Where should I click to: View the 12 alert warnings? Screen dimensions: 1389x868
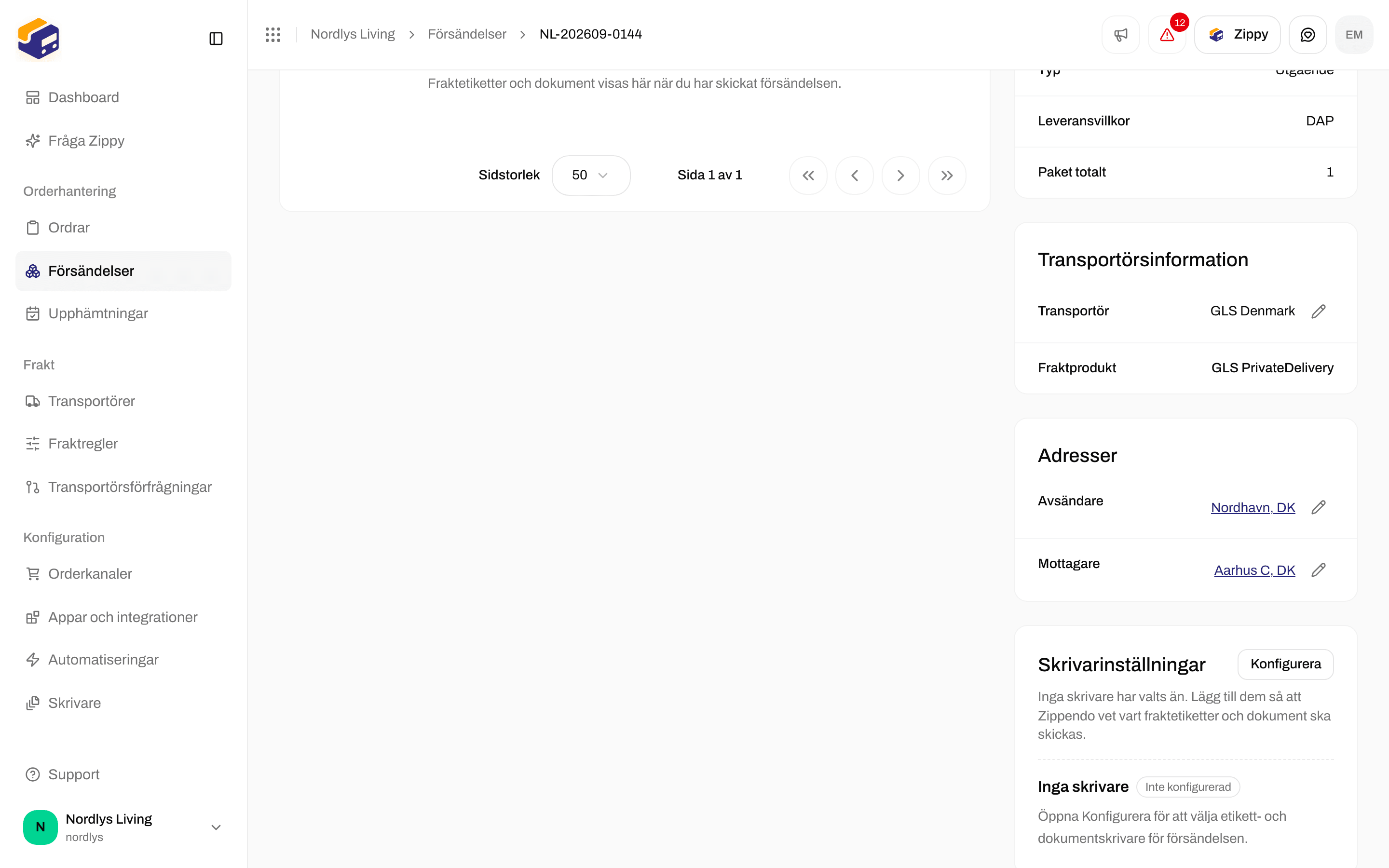click(1167, 34)
